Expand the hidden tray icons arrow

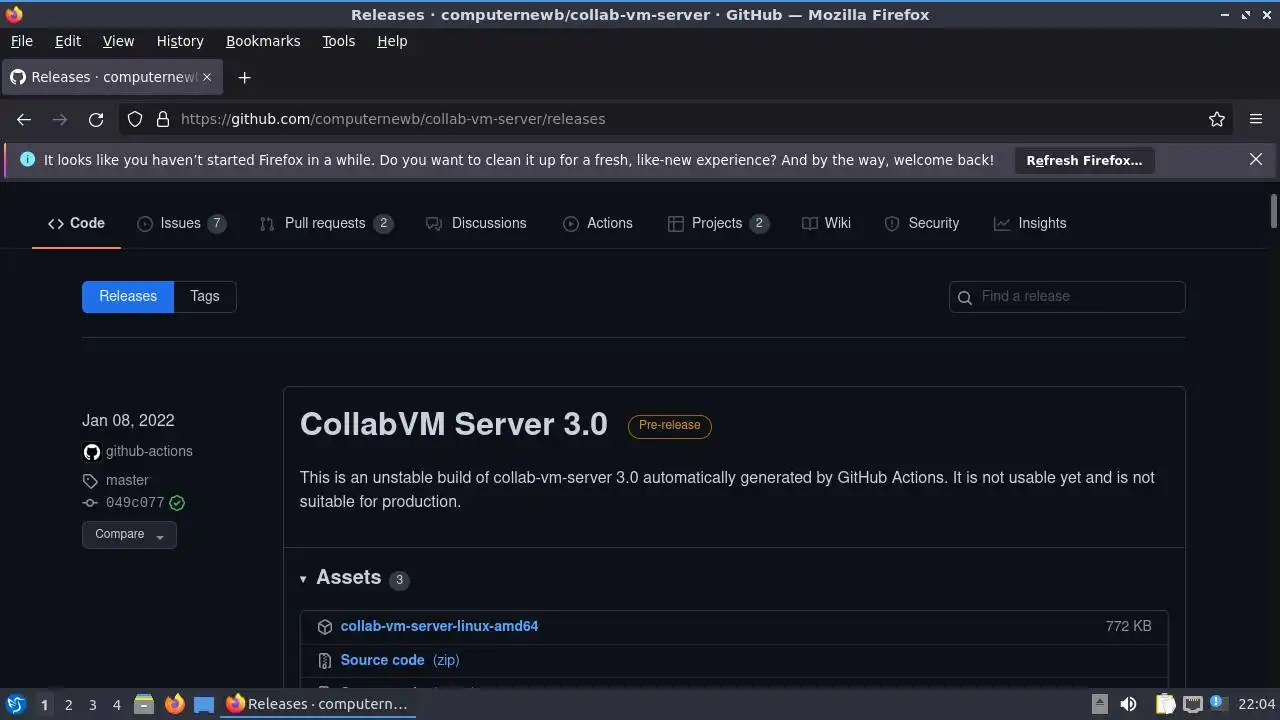click(1099, 704)
